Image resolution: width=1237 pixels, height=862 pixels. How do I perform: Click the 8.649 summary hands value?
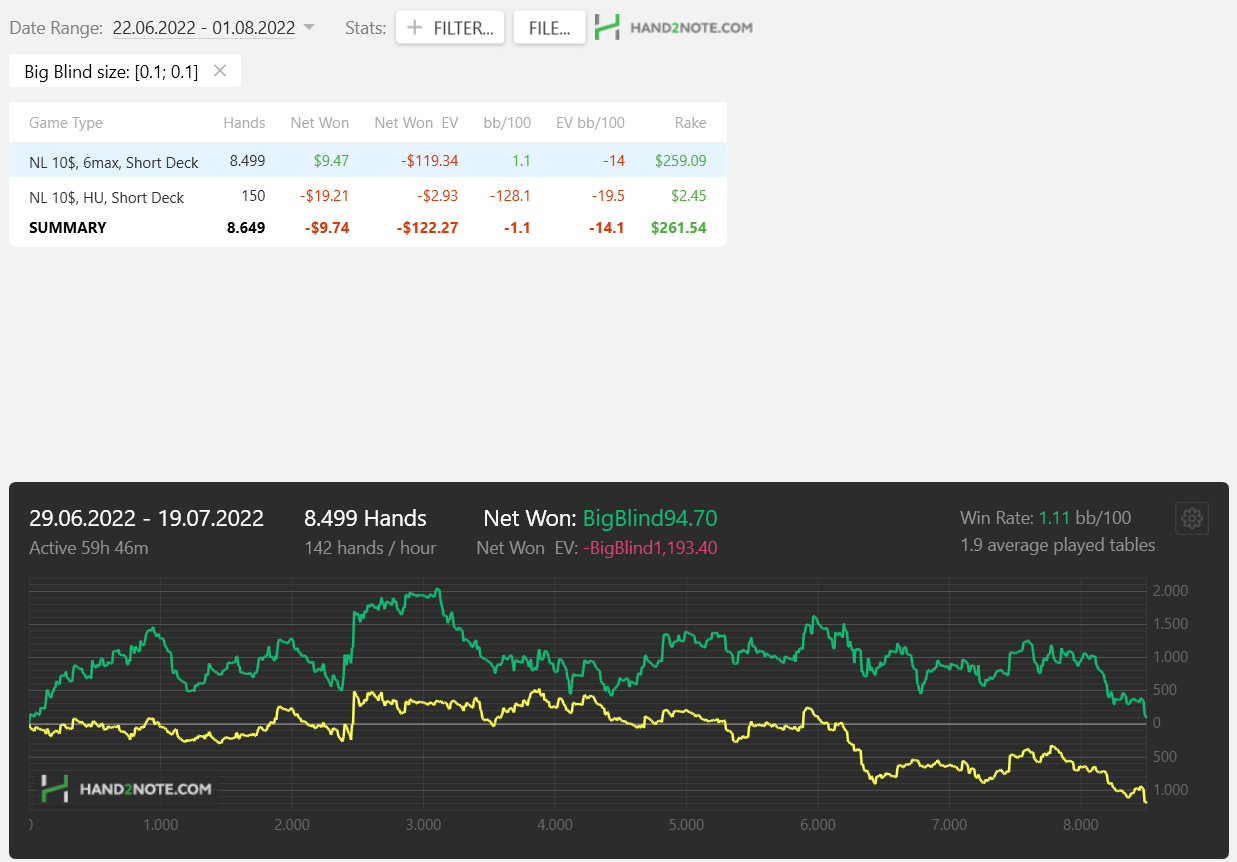pos(246,227)
